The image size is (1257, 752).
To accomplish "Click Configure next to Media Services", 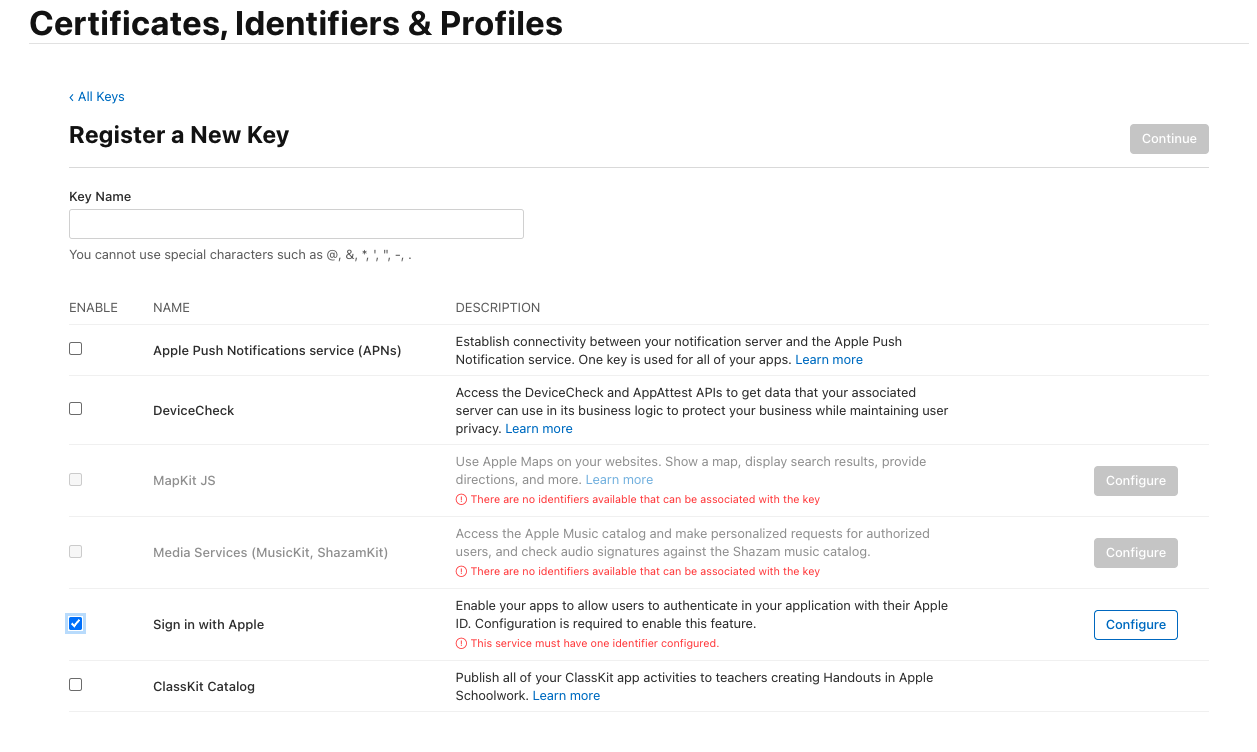I will point(1135,552).
